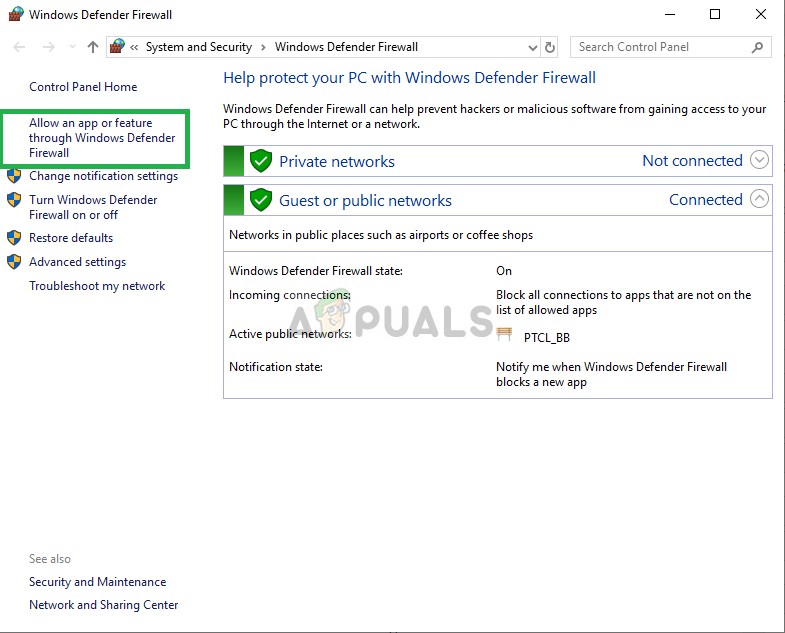The image size is (785, 633).
Task: Click Windows Defender Firewall breadcrumb
Action: point(346,47)
